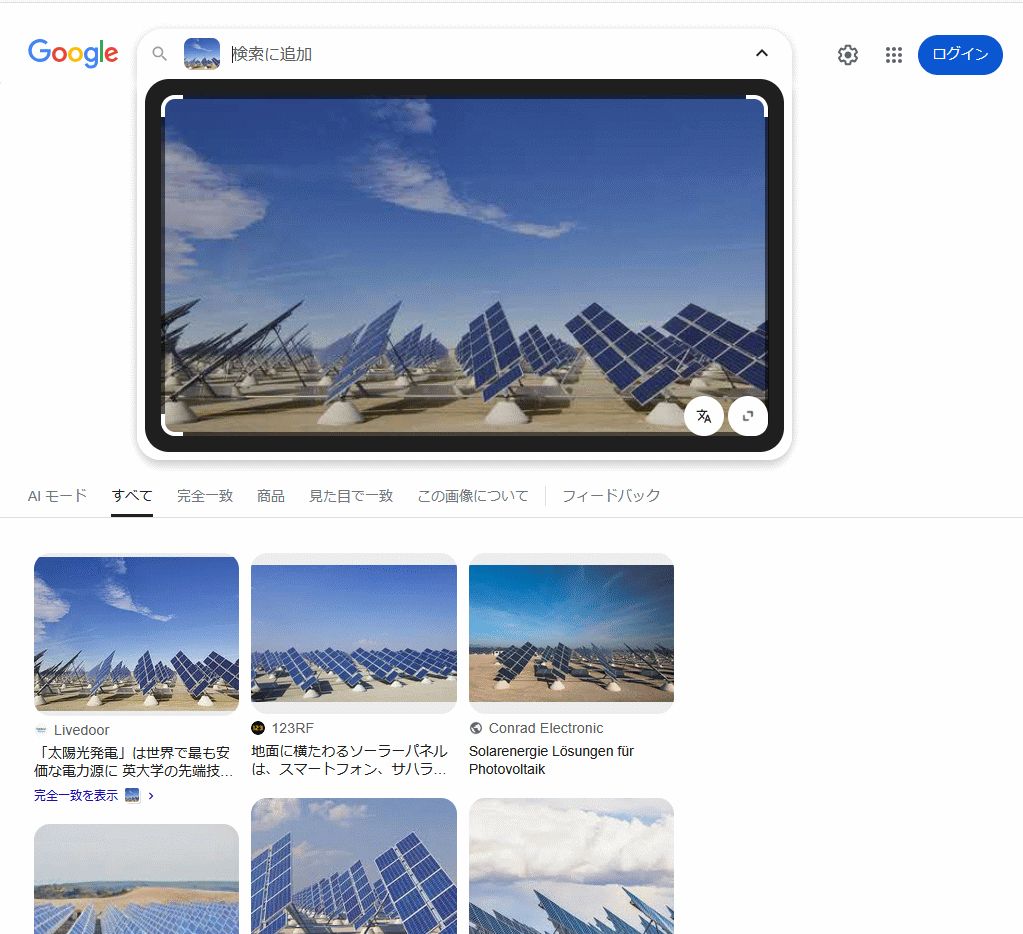Collapse the image preview with chevron
The height and width of the screenshot is (934, 1023).
point(762,54)
